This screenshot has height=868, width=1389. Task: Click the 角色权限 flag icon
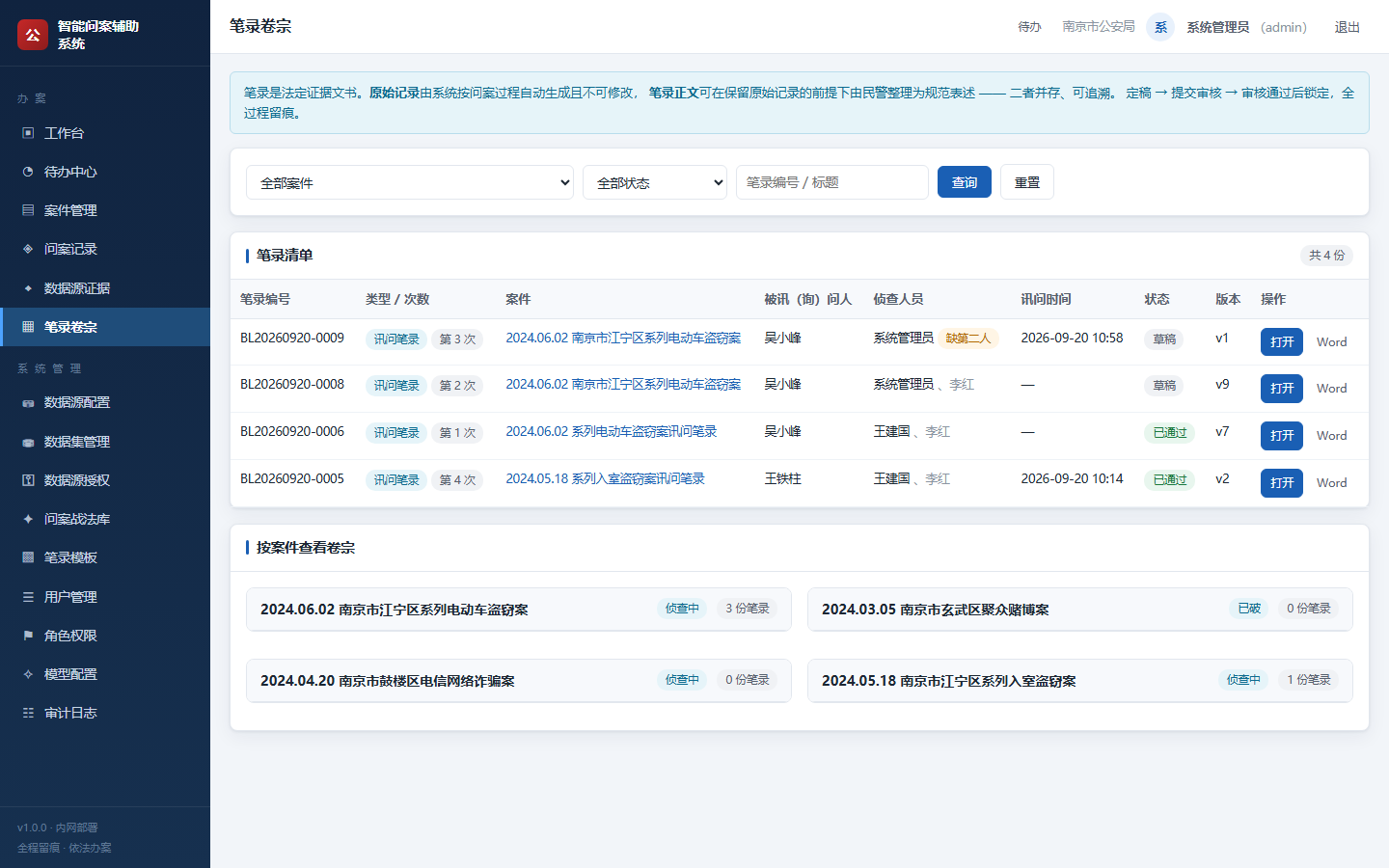click(x=28, y=636)
